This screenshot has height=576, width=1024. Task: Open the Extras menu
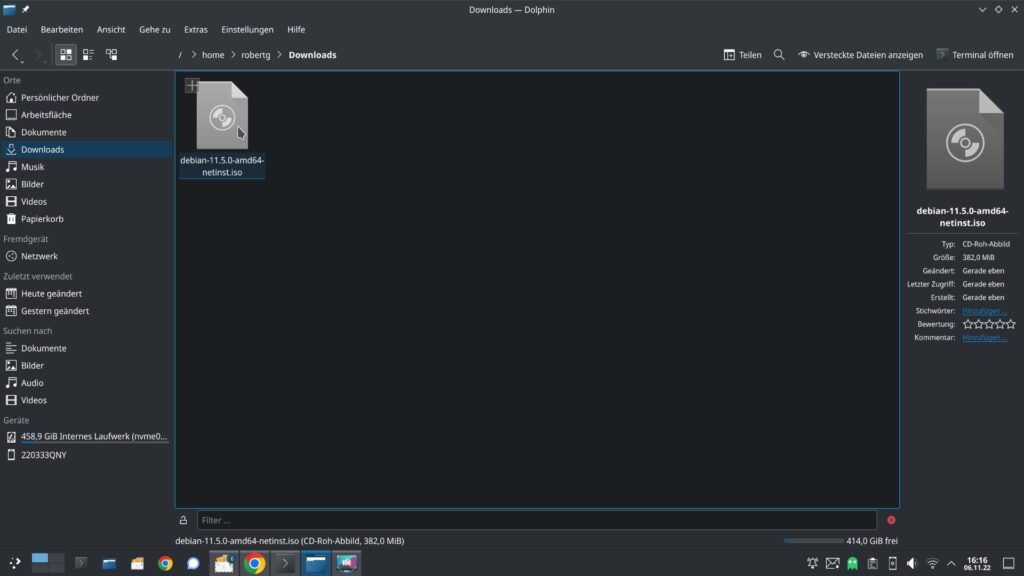coord(196,29)
